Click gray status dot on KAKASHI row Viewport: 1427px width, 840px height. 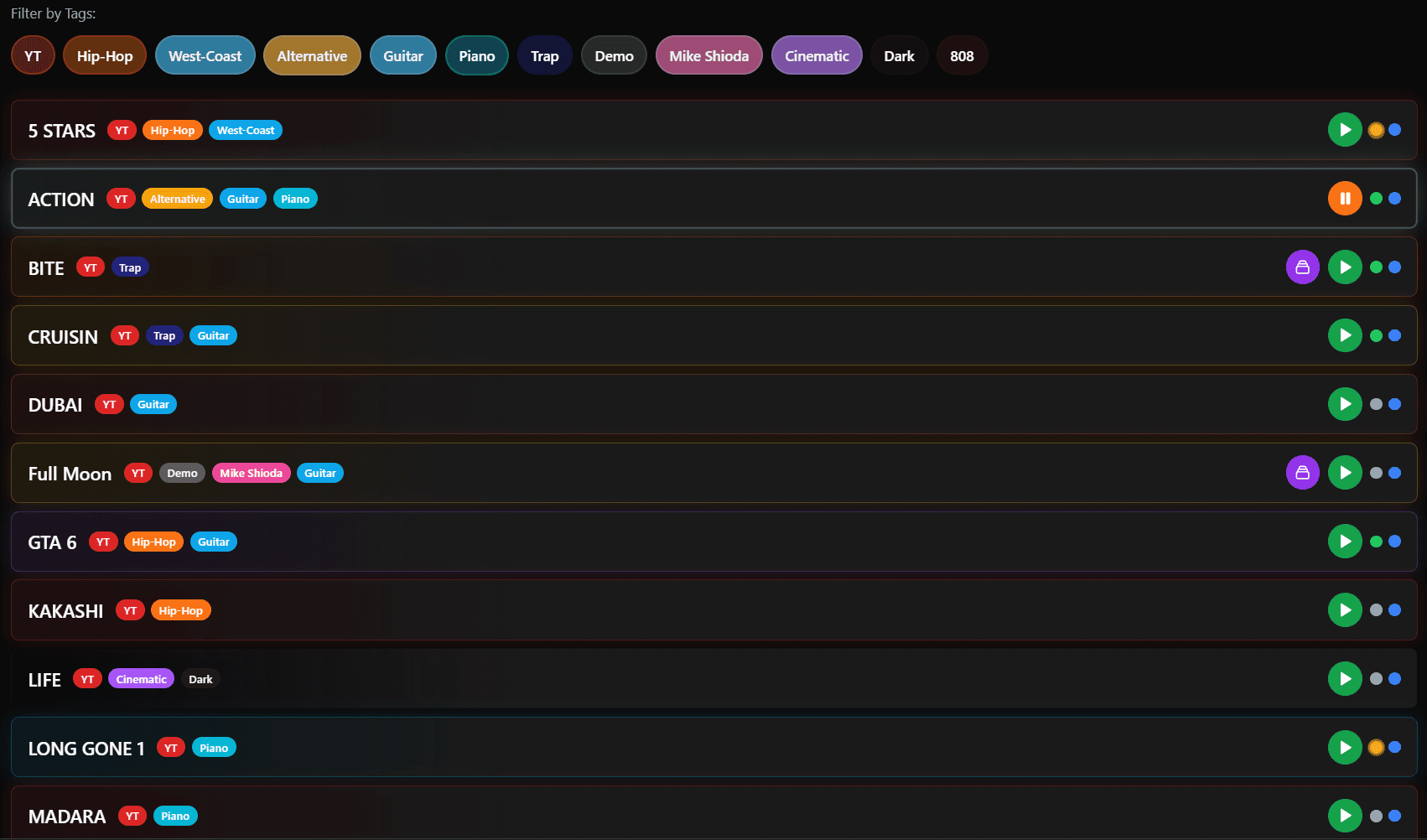(x=1376, y=610)
